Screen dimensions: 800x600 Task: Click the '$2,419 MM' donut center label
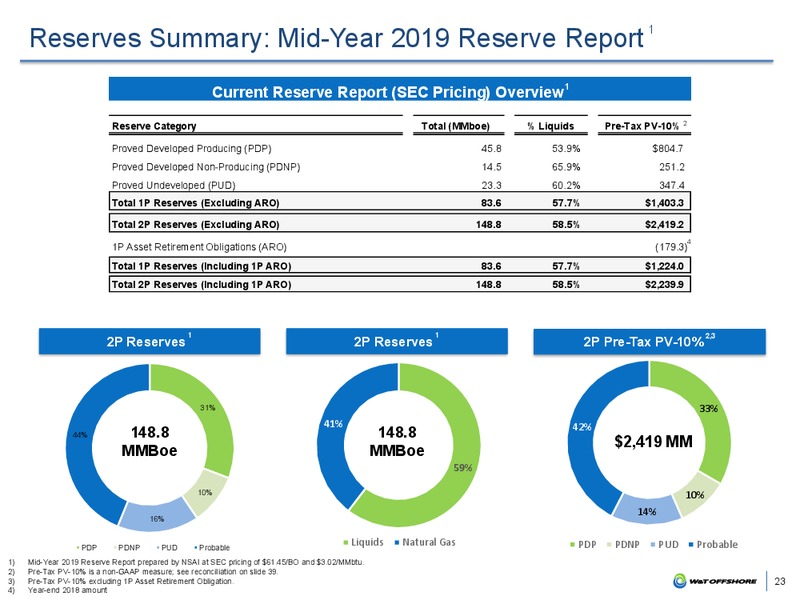tap(653, 441)
